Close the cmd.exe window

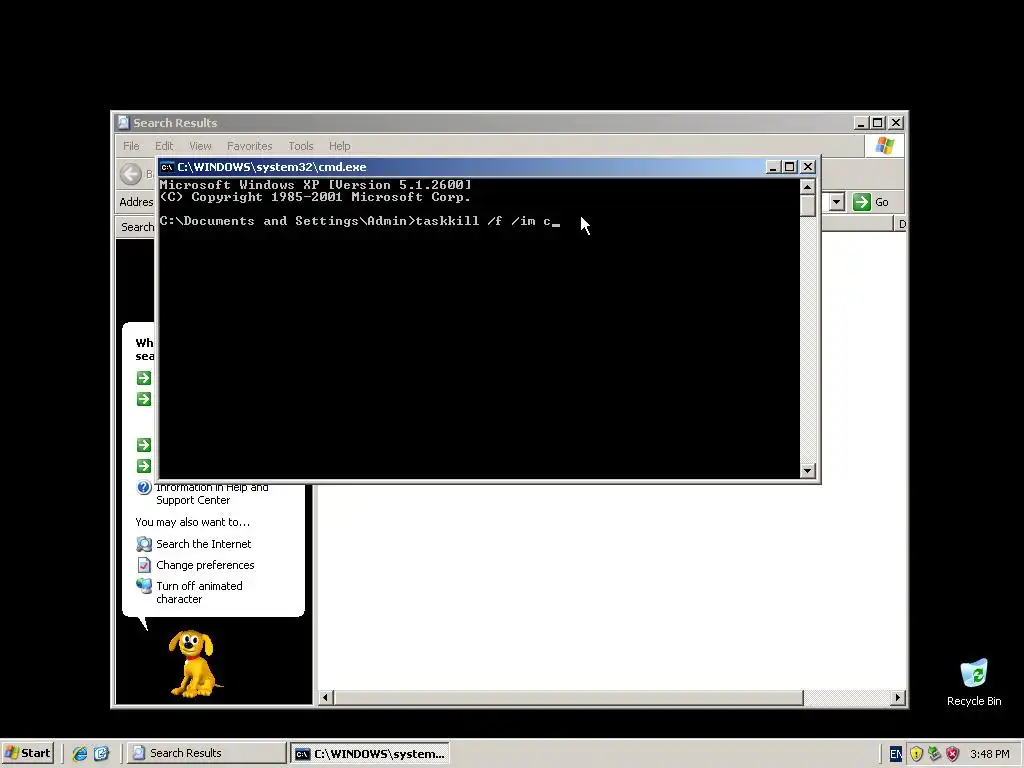coord(808,167)
